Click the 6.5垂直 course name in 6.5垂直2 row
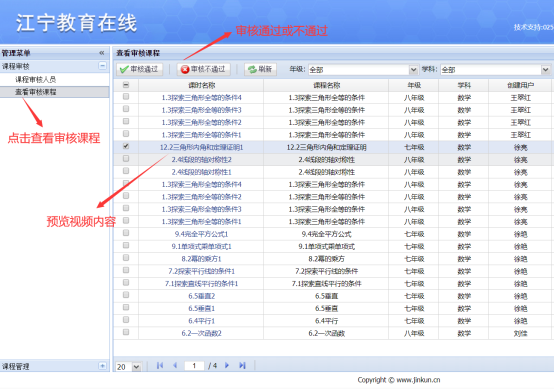 pos(326,296)
